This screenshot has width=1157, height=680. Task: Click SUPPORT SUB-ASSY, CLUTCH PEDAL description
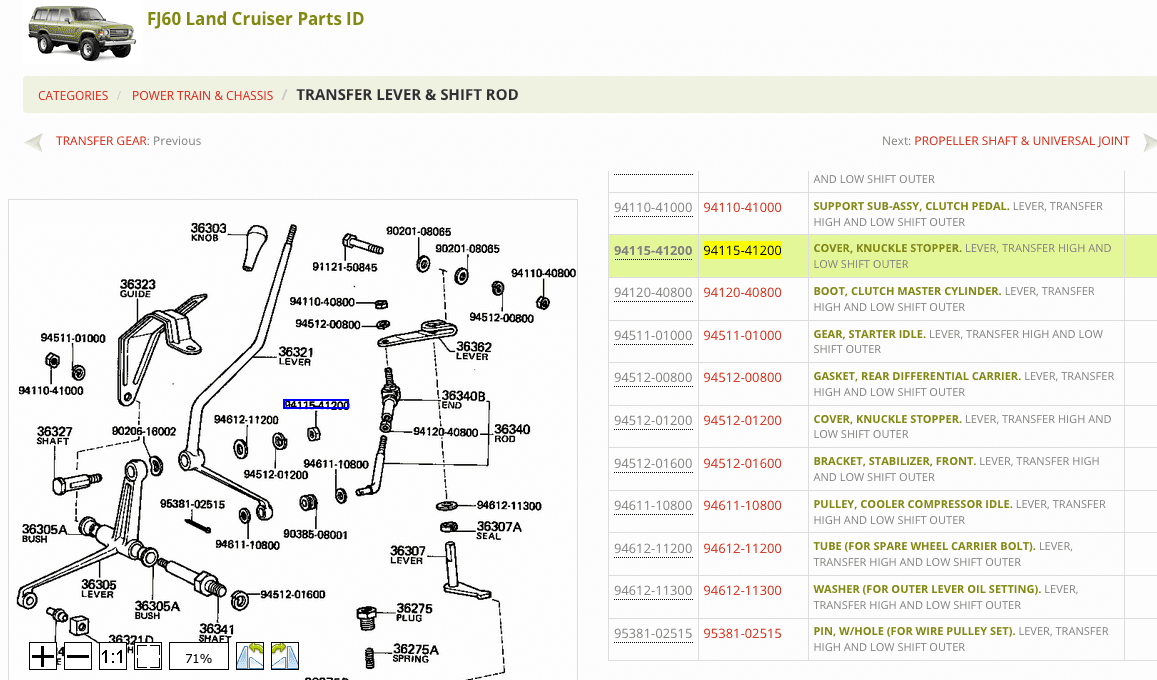[x=911, y=207]
